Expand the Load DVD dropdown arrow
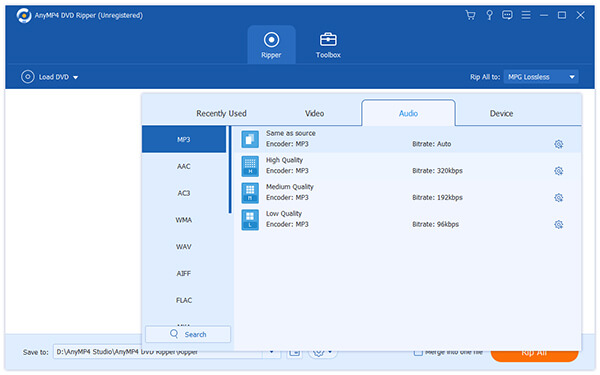This screenshot has width=600, height=375. [x=75, y=77]
